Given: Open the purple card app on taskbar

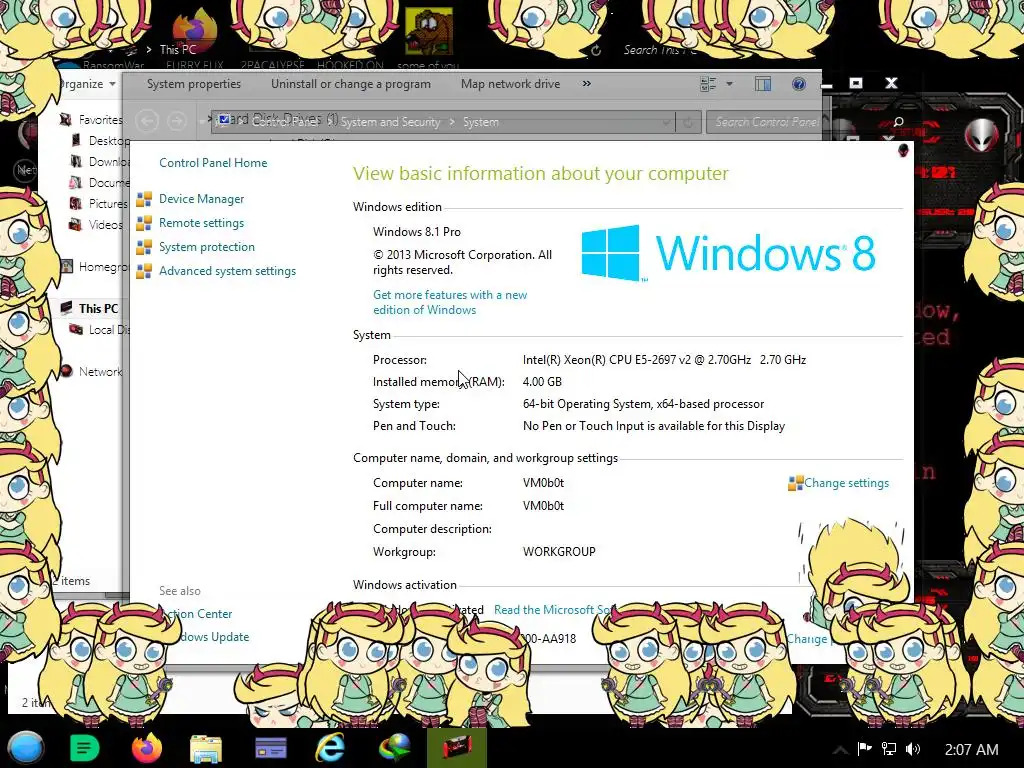Looking at the screenshot, I should point(270,748).
